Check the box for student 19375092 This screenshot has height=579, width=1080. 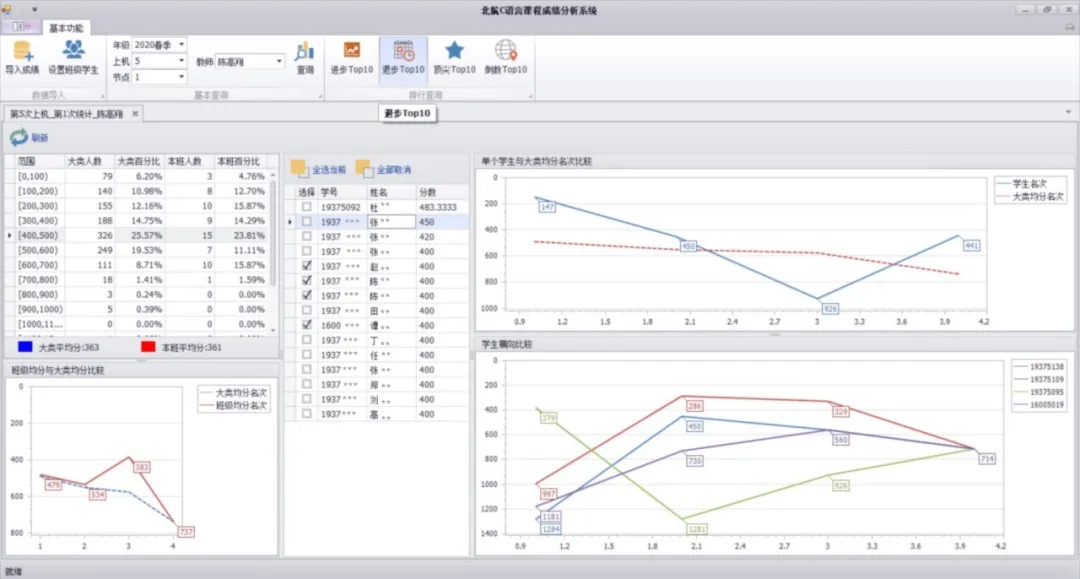tap(306, 207)
